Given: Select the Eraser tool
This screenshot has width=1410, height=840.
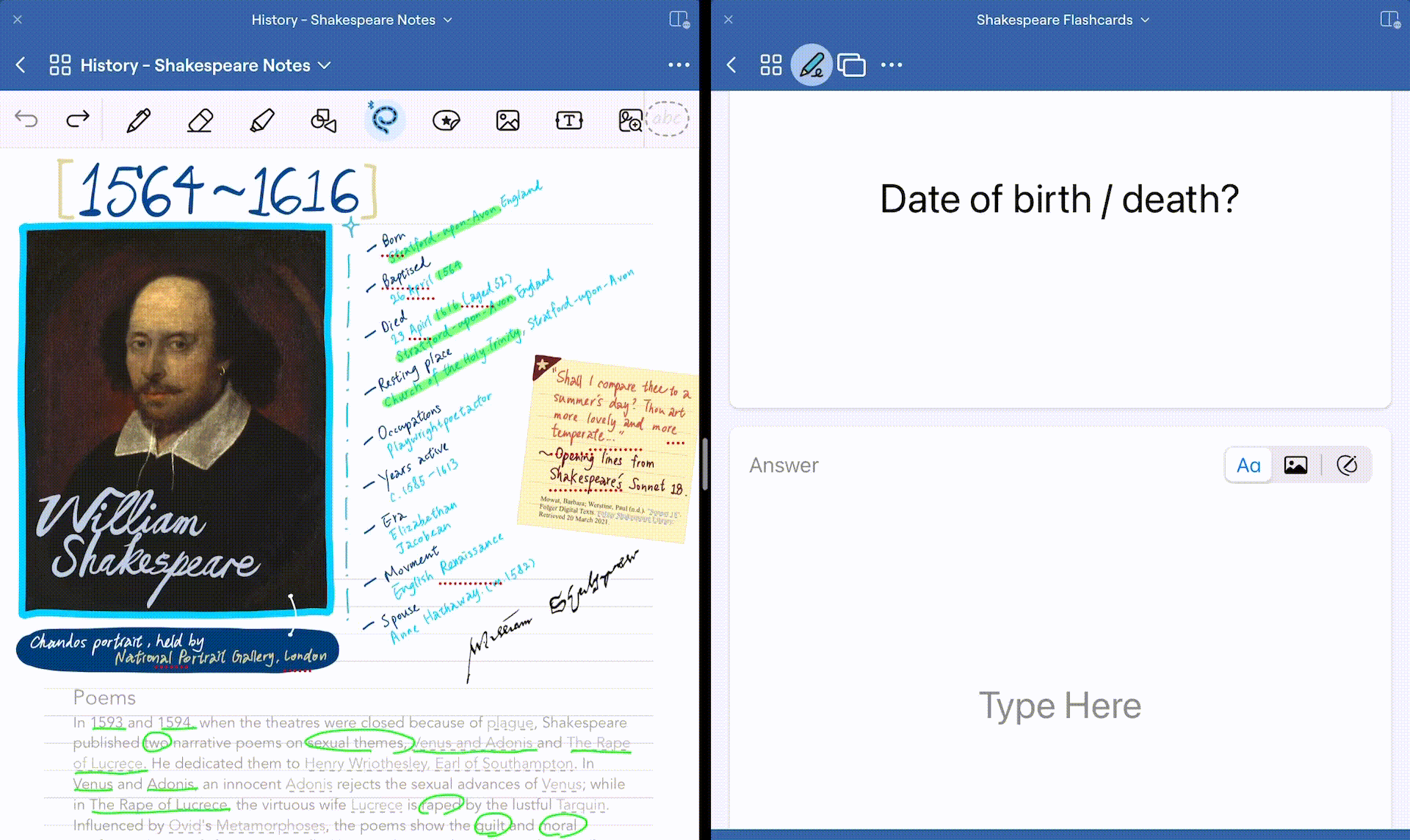Looking at the screenshot, I should [x=200, y=120].
